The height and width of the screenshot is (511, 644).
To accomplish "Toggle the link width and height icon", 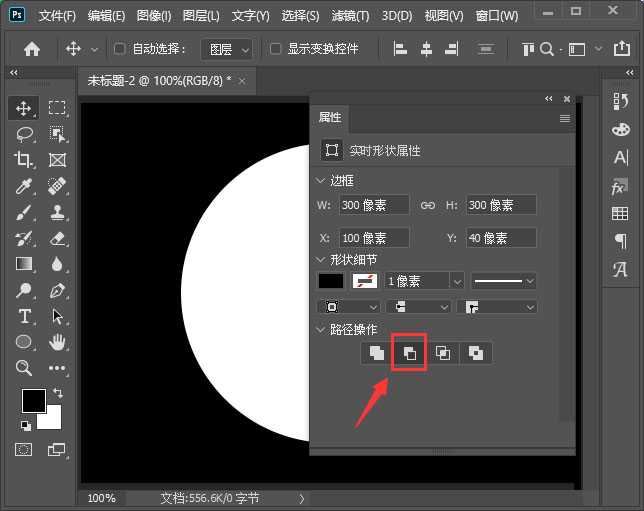I will click(427, 205).
